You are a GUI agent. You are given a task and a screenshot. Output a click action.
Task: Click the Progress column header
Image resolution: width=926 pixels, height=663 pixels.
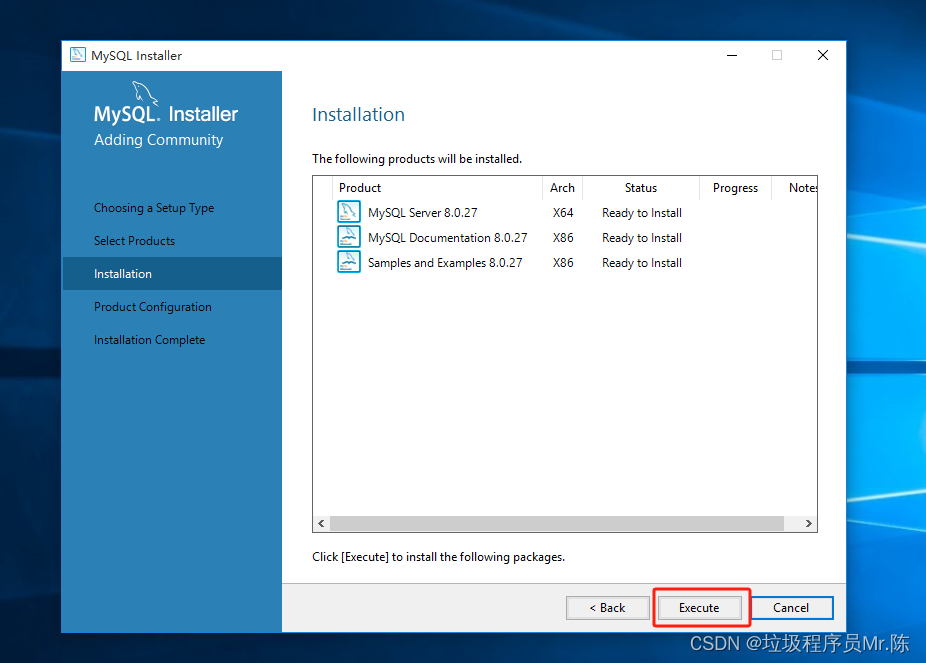[x=735, y=188]
